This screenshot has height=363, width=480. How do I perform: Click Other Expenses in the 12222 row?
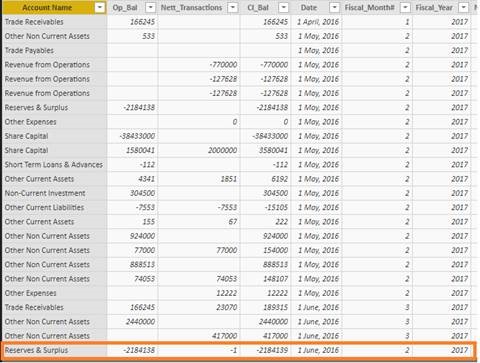point(55,293)
